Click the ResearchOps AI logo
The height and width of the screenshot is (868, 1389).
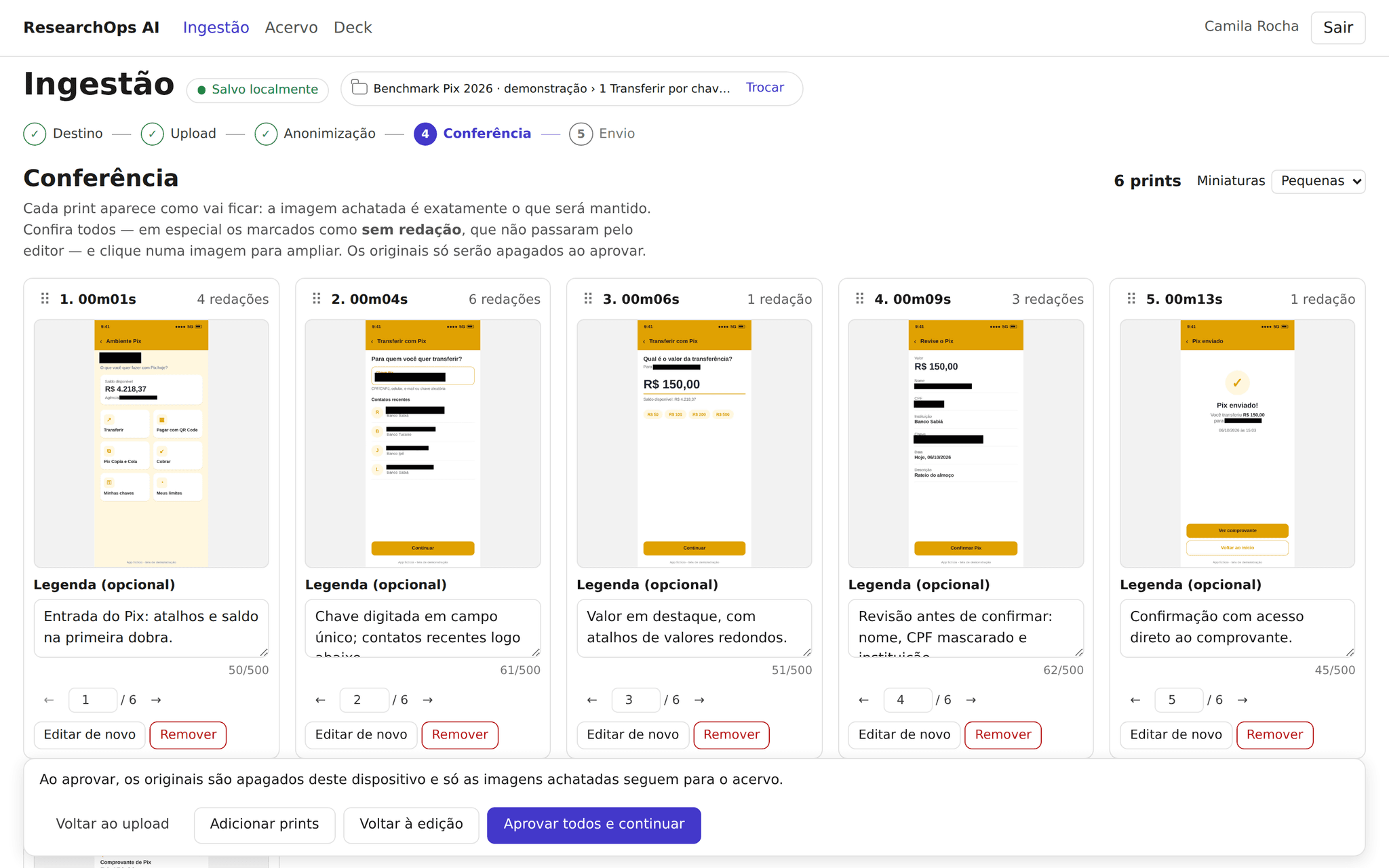point(92,27)
